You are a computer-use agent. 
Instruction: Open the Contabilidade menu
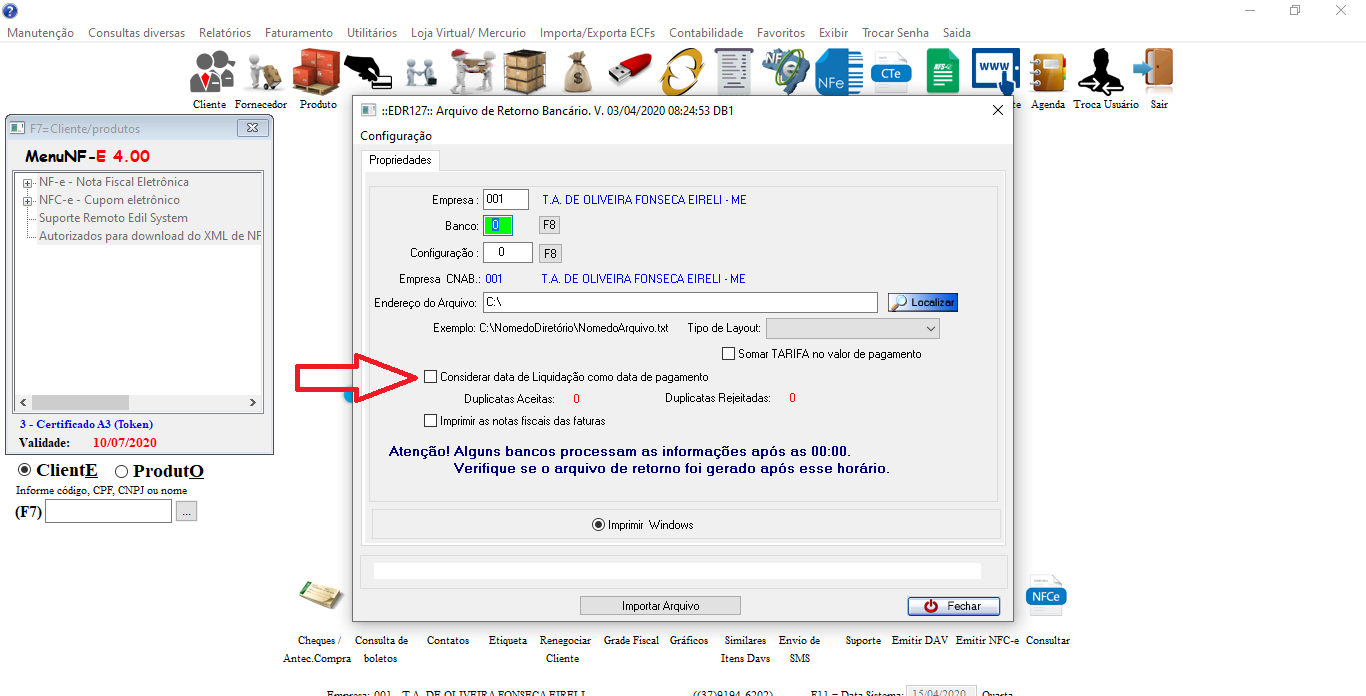click(706, 33)
